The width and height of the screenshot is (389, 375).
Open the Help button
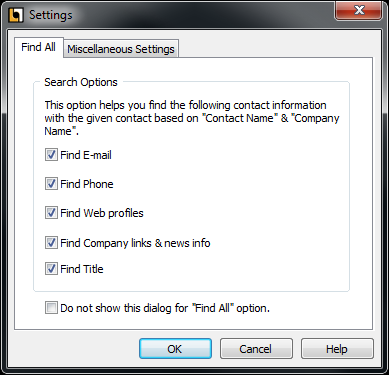coord(337,349)
